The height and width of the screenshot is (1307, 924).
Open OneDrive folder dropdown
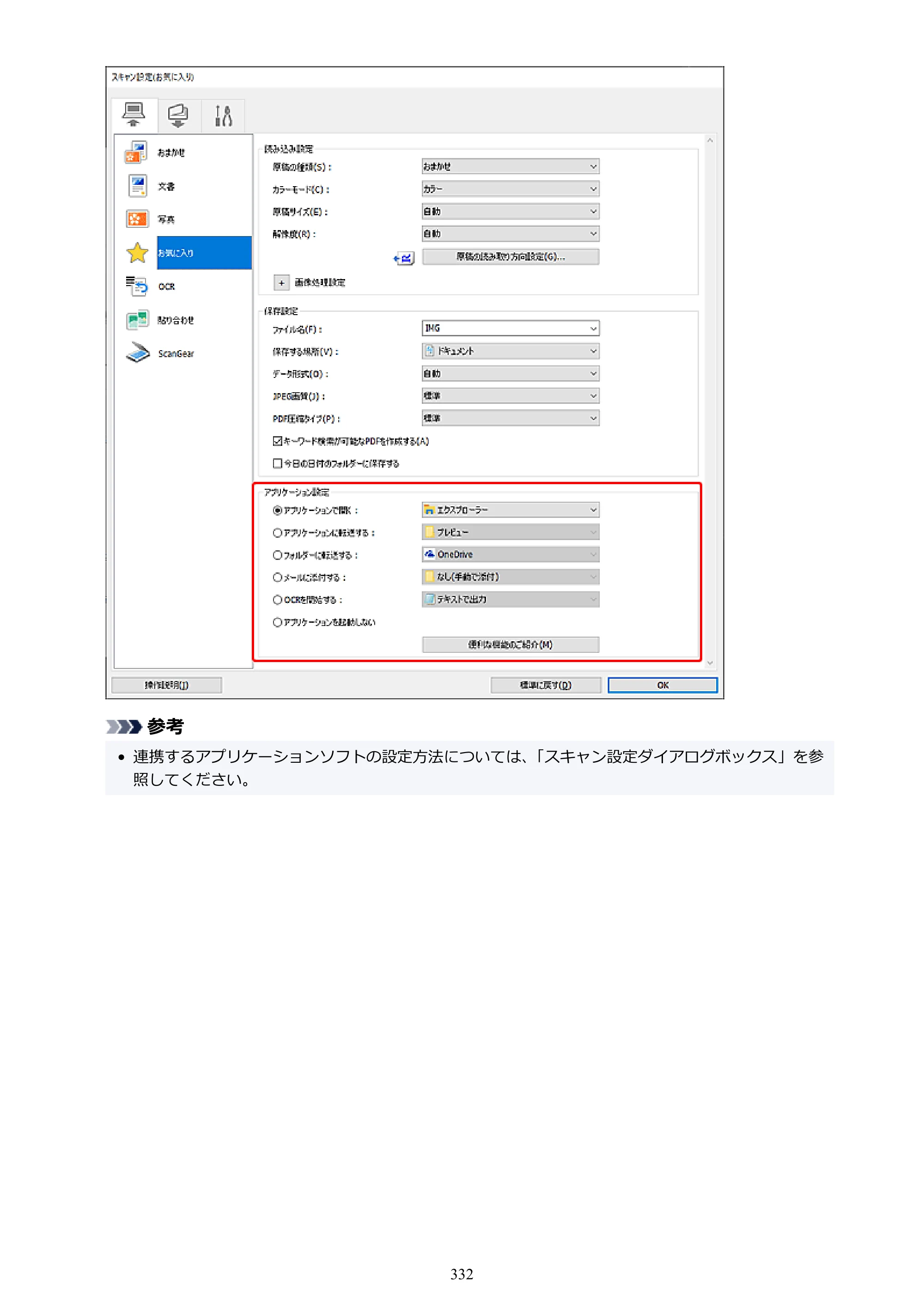tap(510, 554)
